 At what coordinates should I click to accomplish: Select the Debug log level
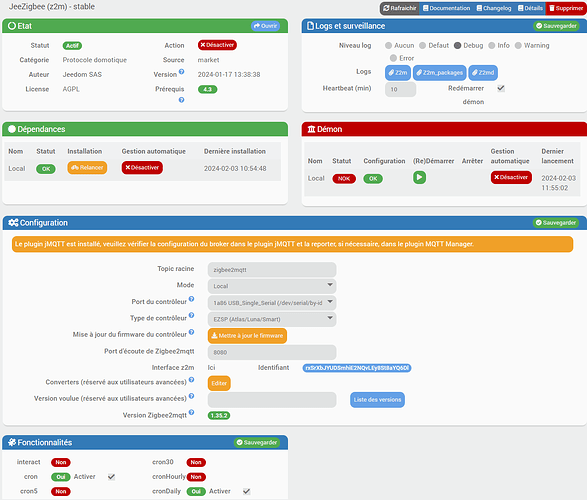tap(457, 45)
